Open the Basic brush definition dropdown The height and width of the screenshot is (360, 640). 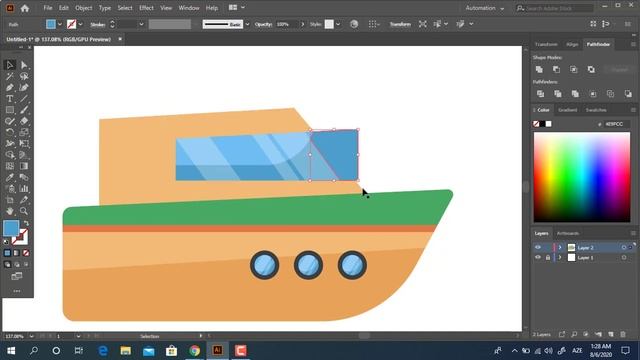click(247, 24)
